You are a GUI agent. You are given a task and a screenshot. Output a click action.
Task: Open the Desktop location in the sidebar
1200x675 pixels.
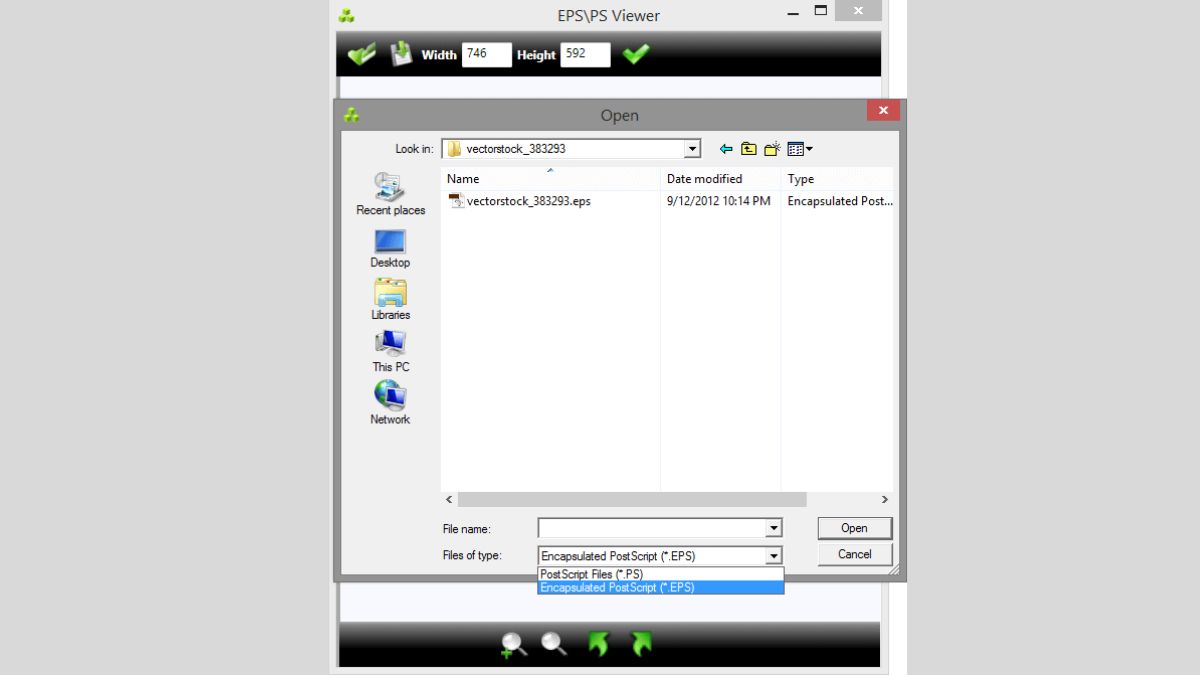pyautogui.click(x=389, y=247)
